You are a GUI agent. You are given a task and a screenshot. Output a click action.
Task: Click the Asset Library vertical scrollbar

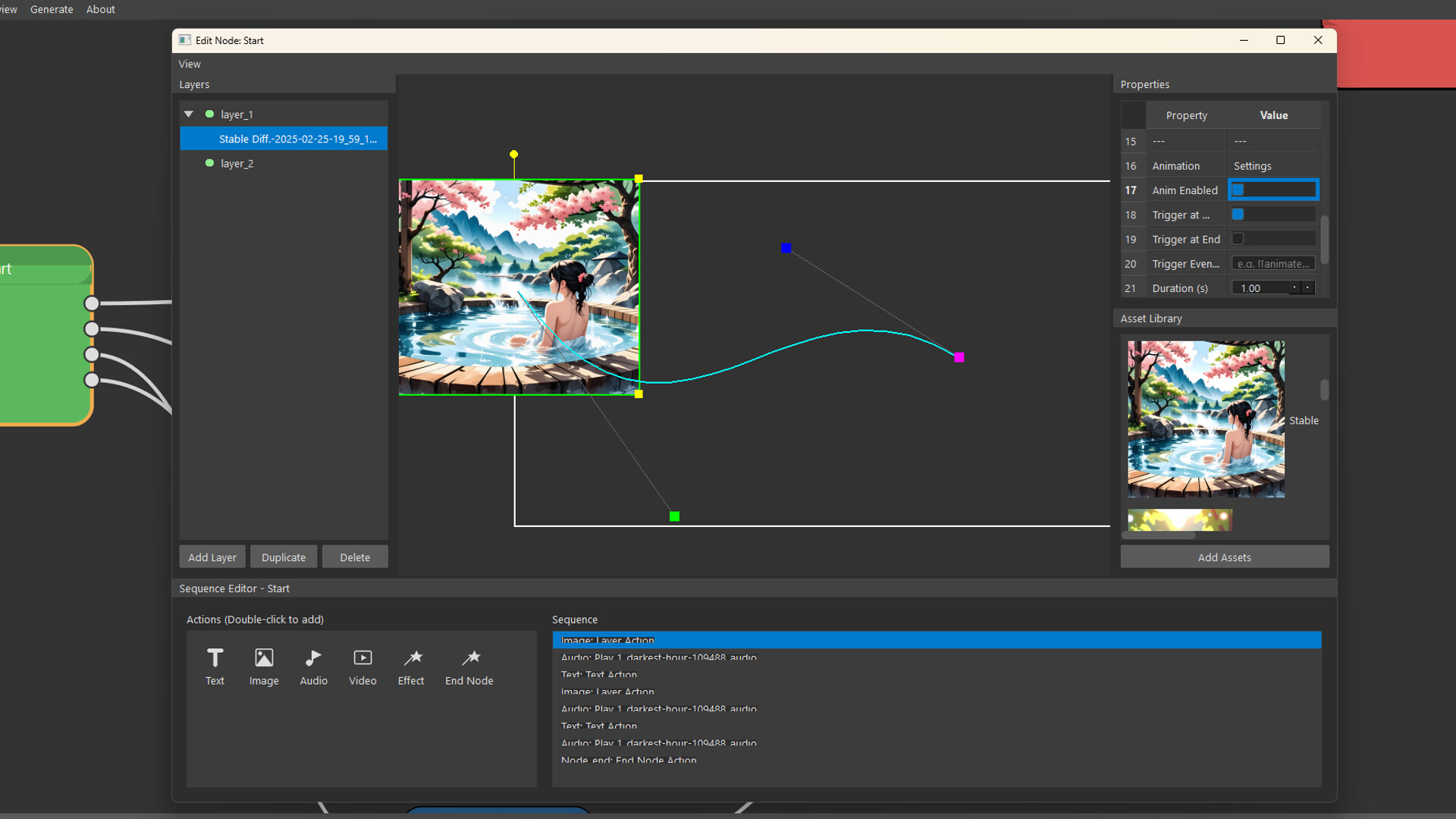tap(1325, 390)
